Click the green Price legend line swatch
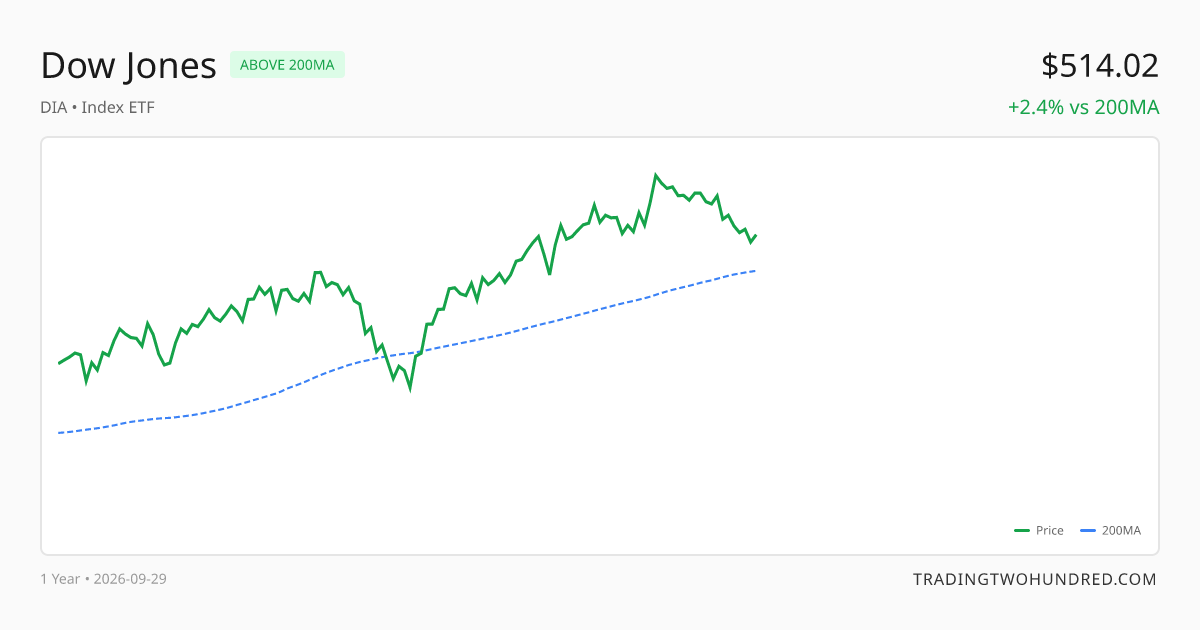1200x630 pixels. (x=1022, y=531)
